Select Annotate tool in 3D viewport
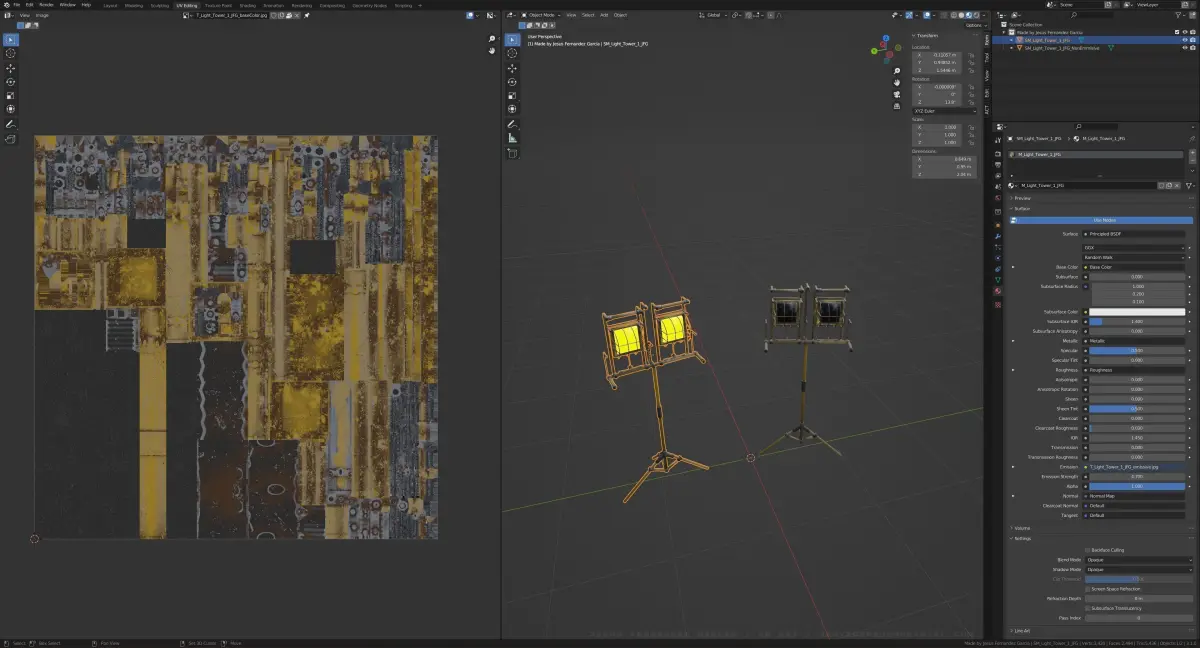 point(512,124)
